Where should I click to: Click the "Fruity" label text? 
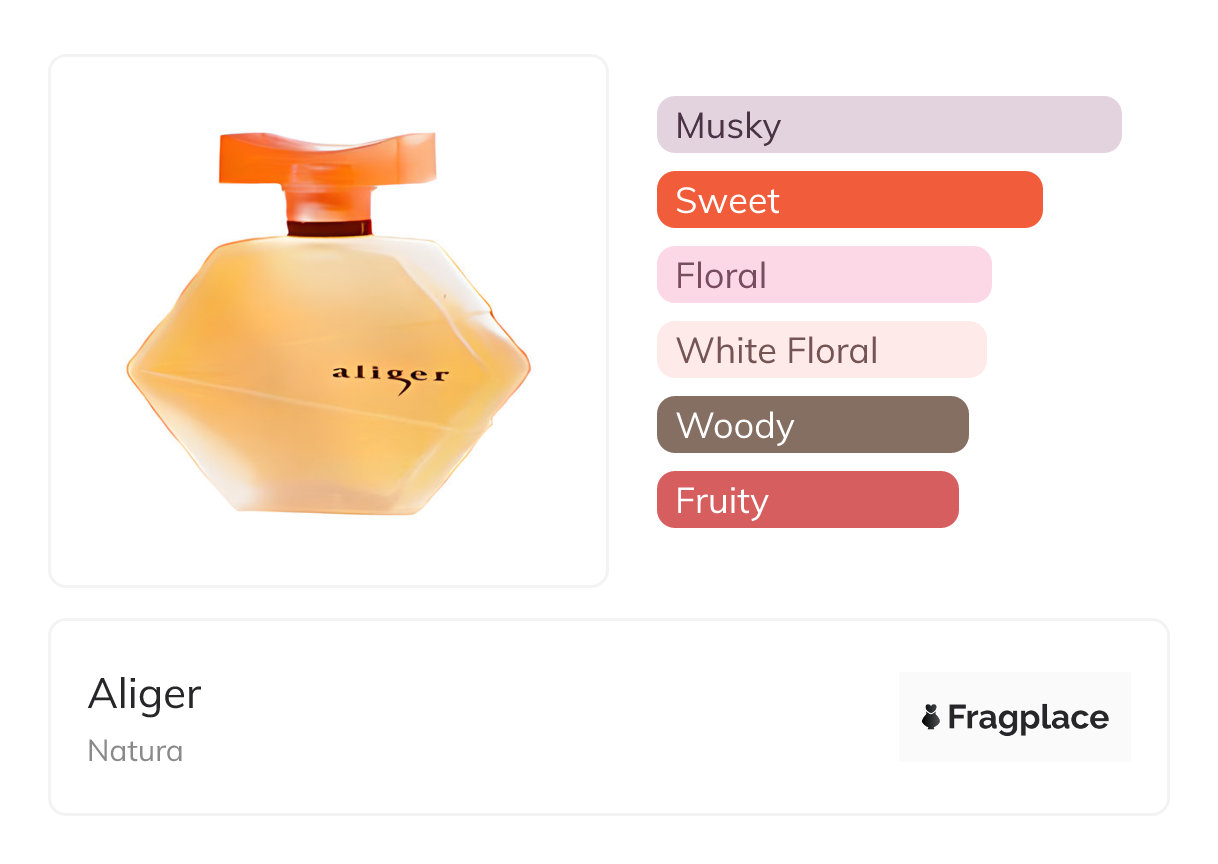(722, 501)
